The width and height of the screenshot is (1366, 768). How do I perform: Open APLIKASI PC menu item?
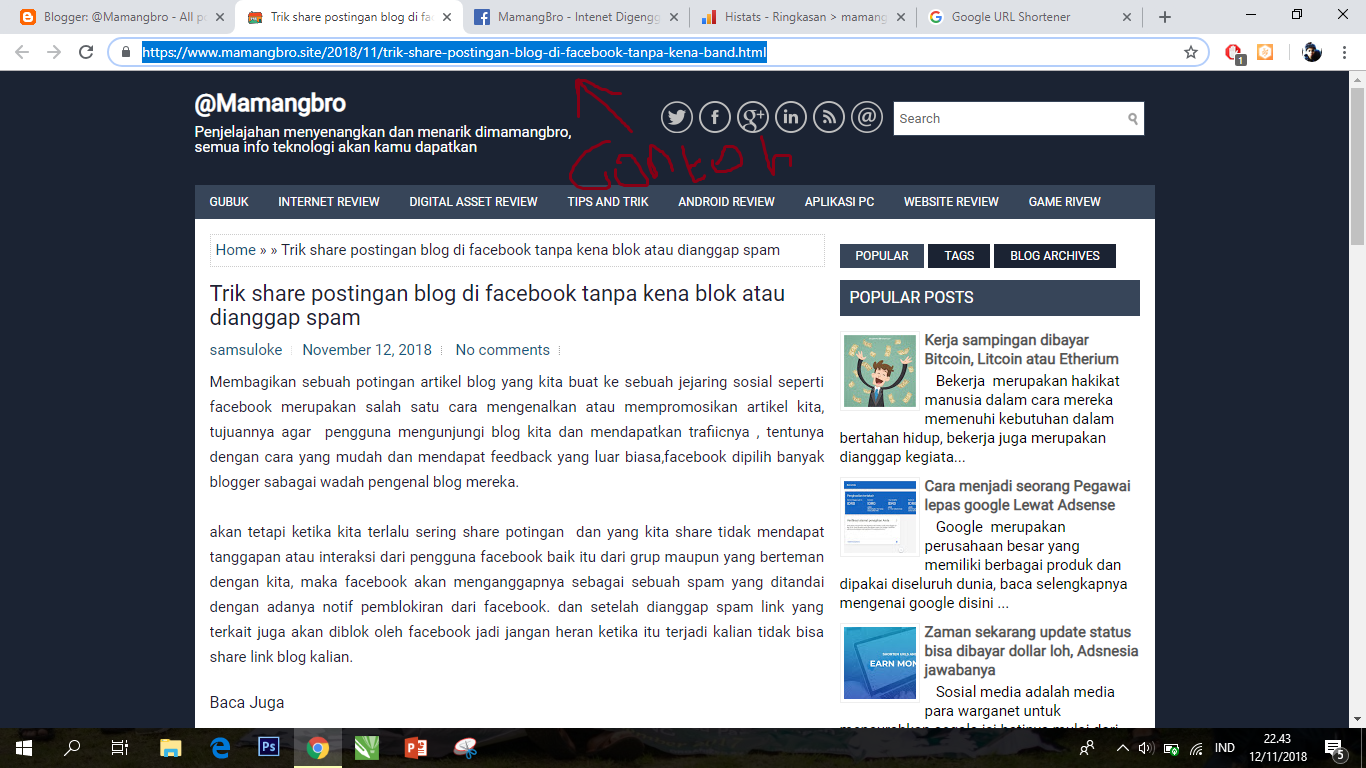tap(839, 202)
